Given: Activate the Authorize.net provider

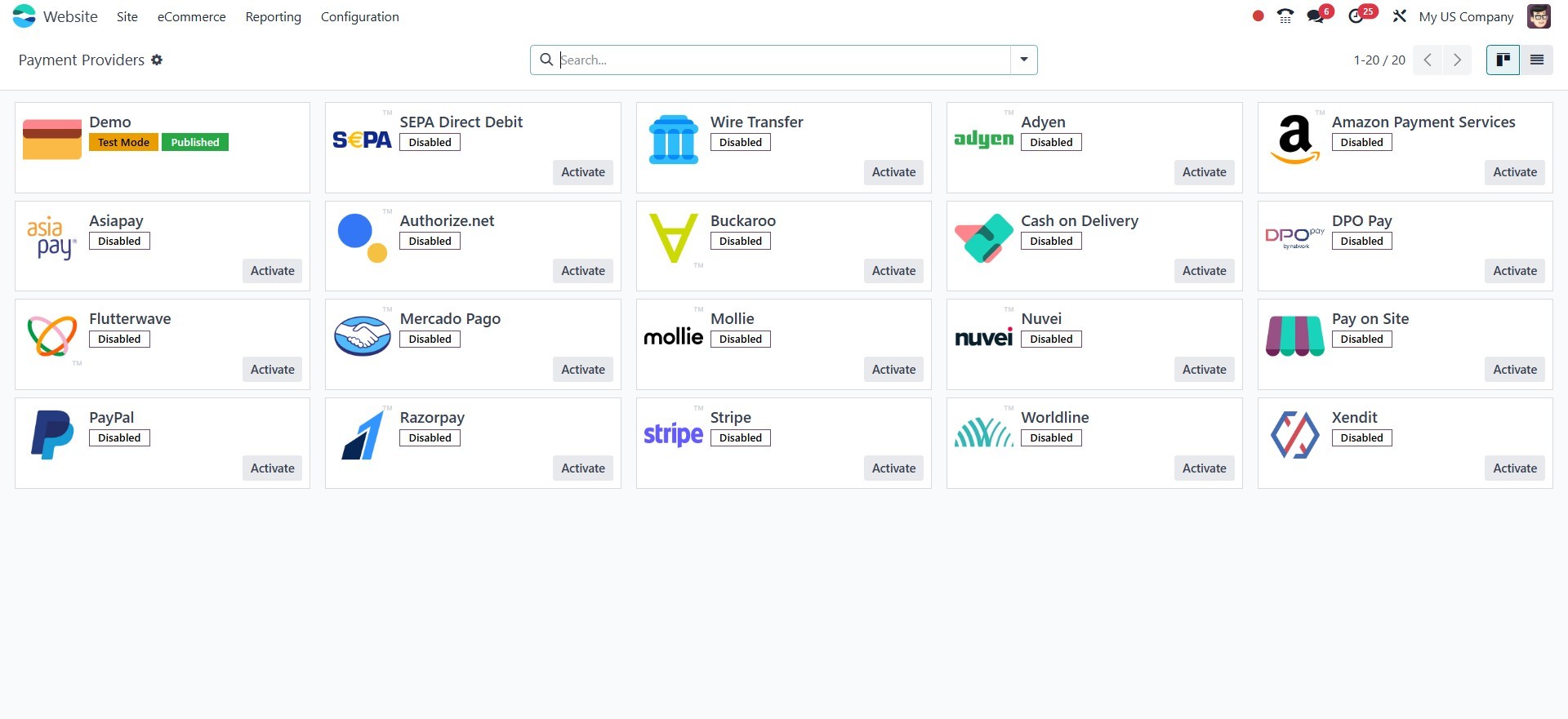Looking at the screenshot, I should pyautogui.click(x=583, y=271).
